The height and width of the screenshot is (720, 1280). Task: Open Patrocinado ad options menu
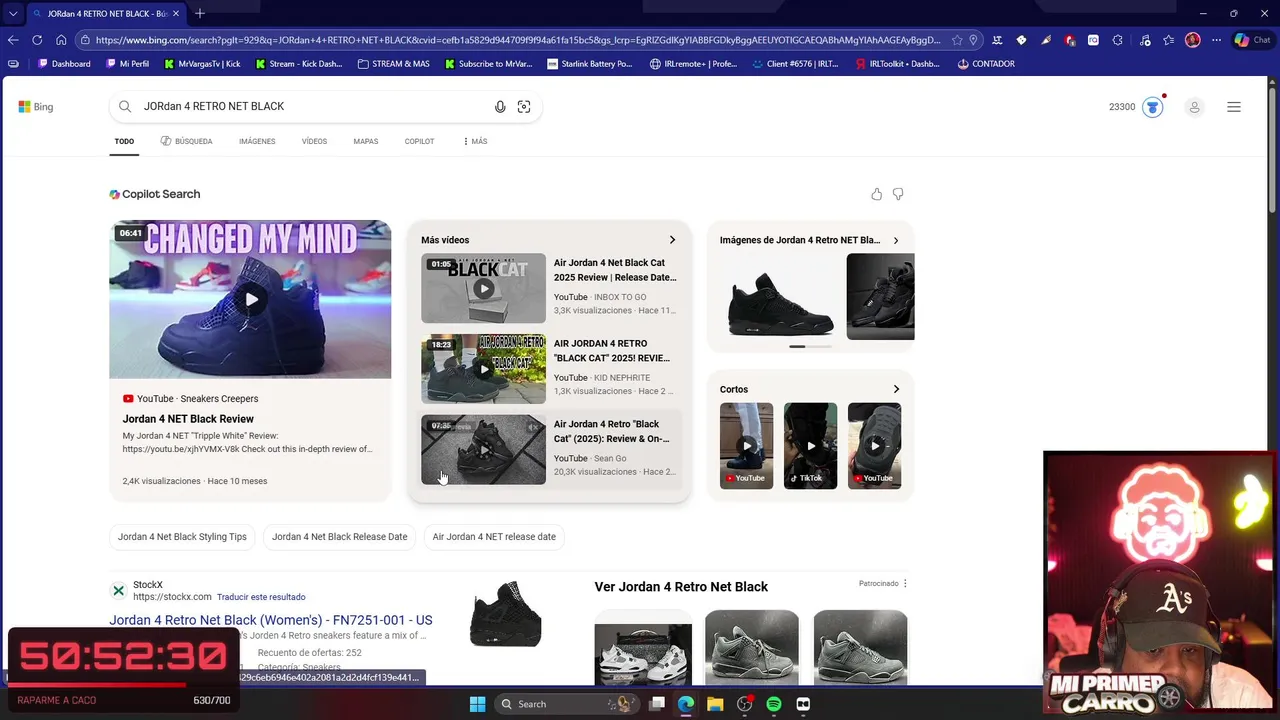click(905, 583)
